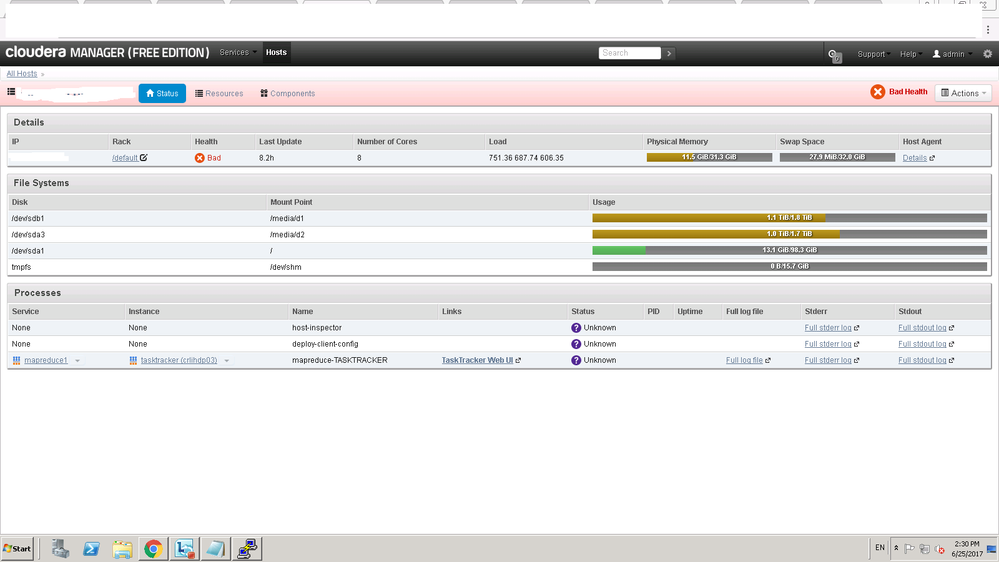Click the taskbar clock showing 2:30 PM
Screen dimensions: 999x562
point(967,549)
